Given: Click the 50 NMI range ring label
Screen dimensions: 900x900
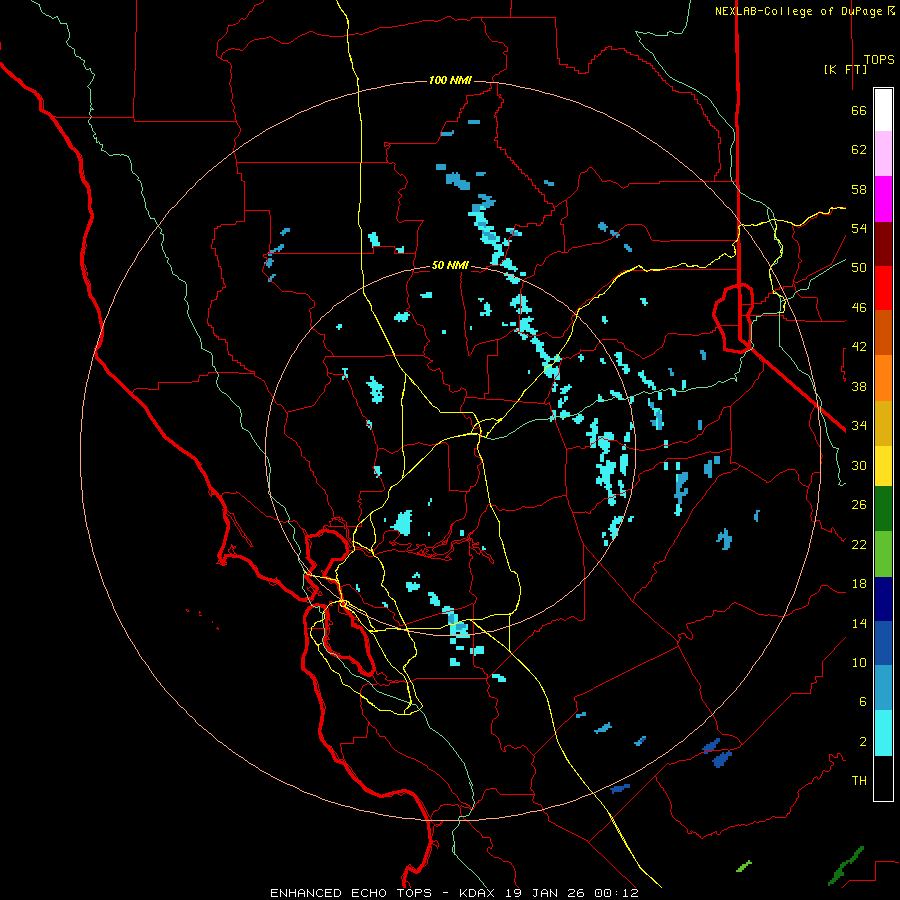Looking at the screenshot, I should tap(450, 265).
